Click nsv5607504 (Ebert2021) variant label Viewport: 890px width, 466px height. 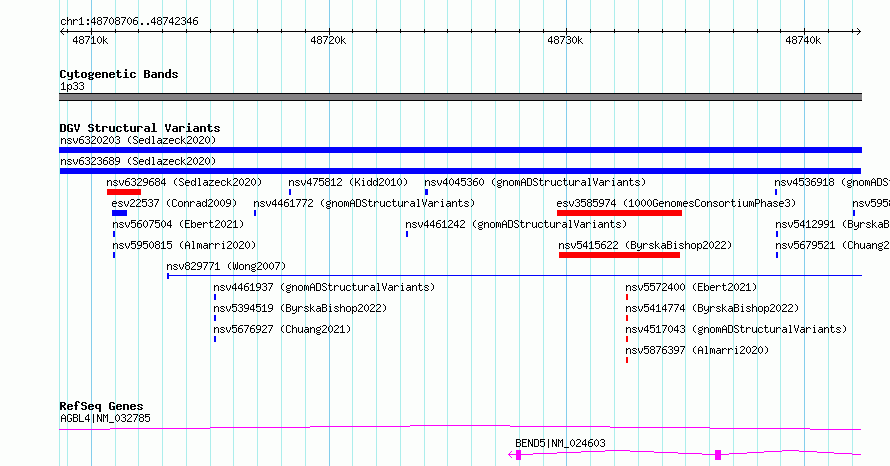178,224
